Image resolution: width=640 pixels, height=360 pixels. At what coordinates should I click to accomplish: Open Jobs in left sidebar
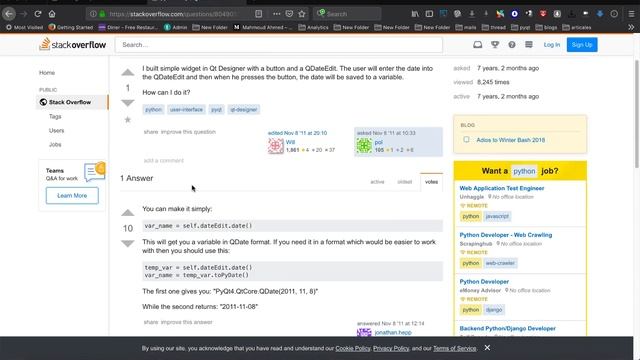click(55, 144)
